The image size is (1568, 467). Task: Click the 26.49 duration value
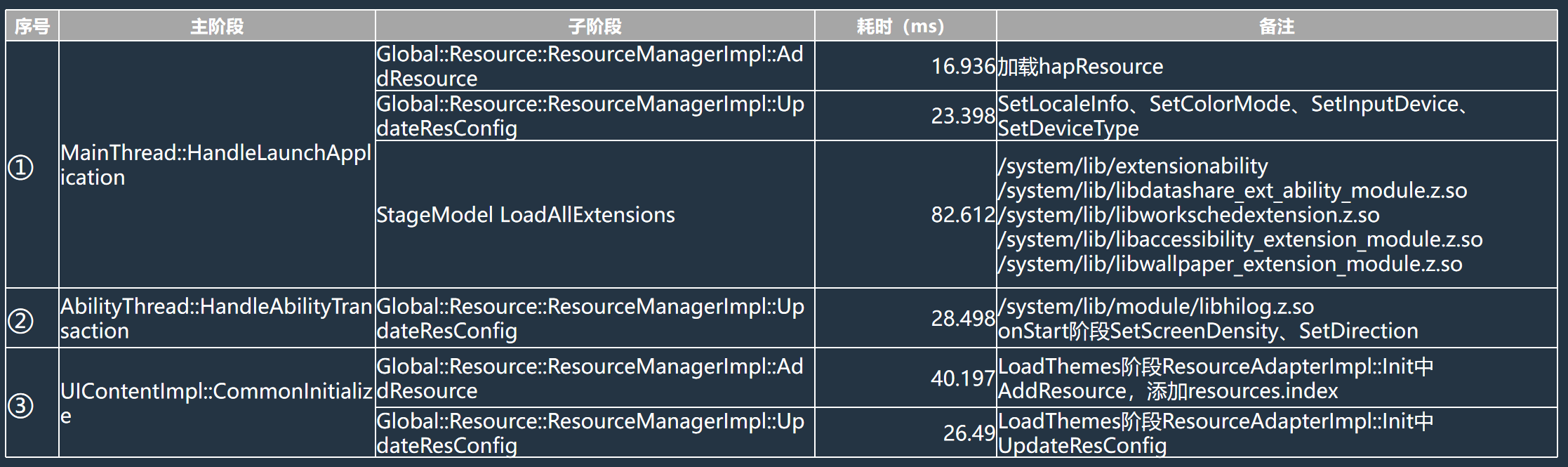[969, 433]
